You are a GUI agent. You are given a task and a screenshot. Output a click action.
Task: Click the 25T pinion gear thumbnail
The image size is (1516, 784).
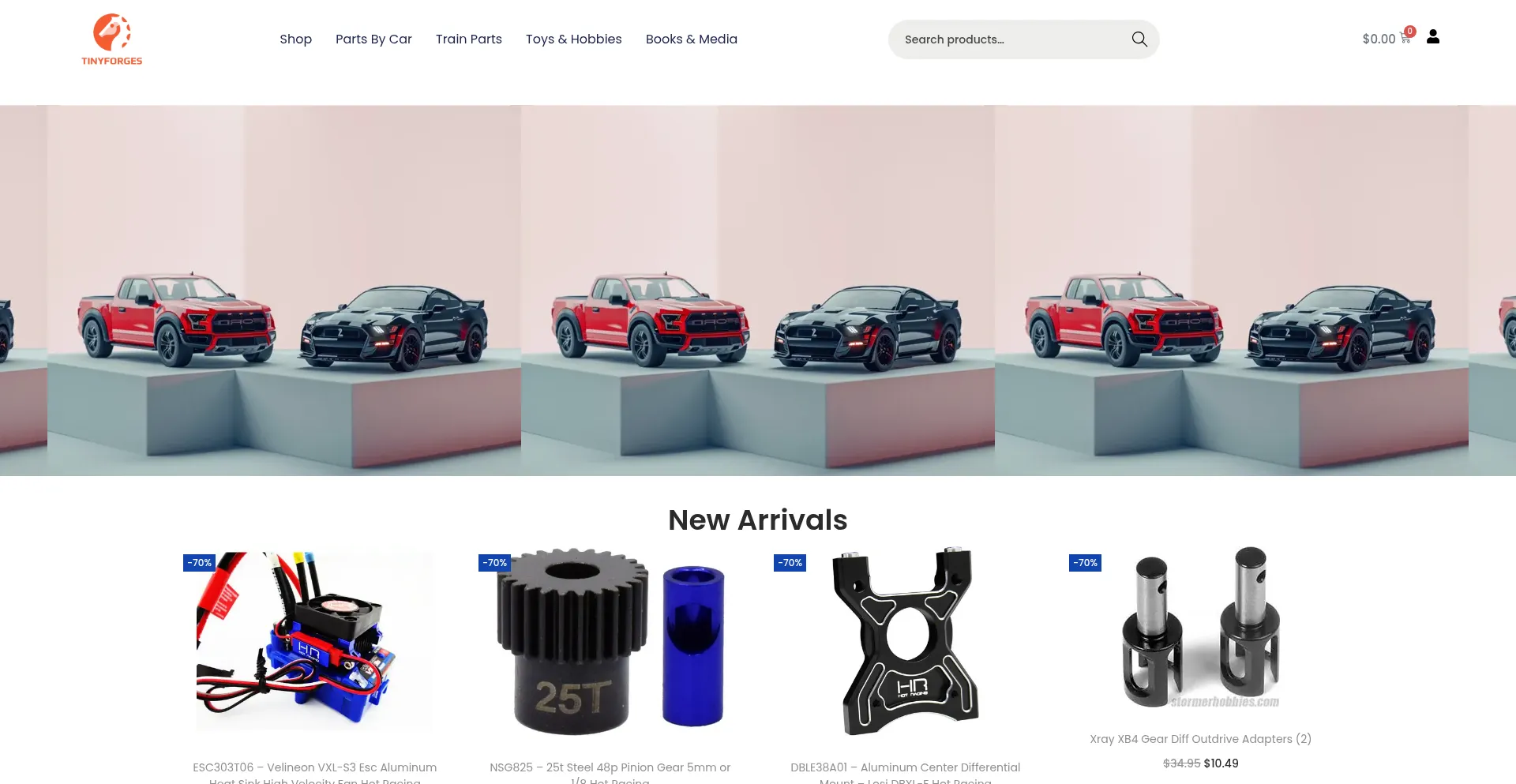(610, 641)
